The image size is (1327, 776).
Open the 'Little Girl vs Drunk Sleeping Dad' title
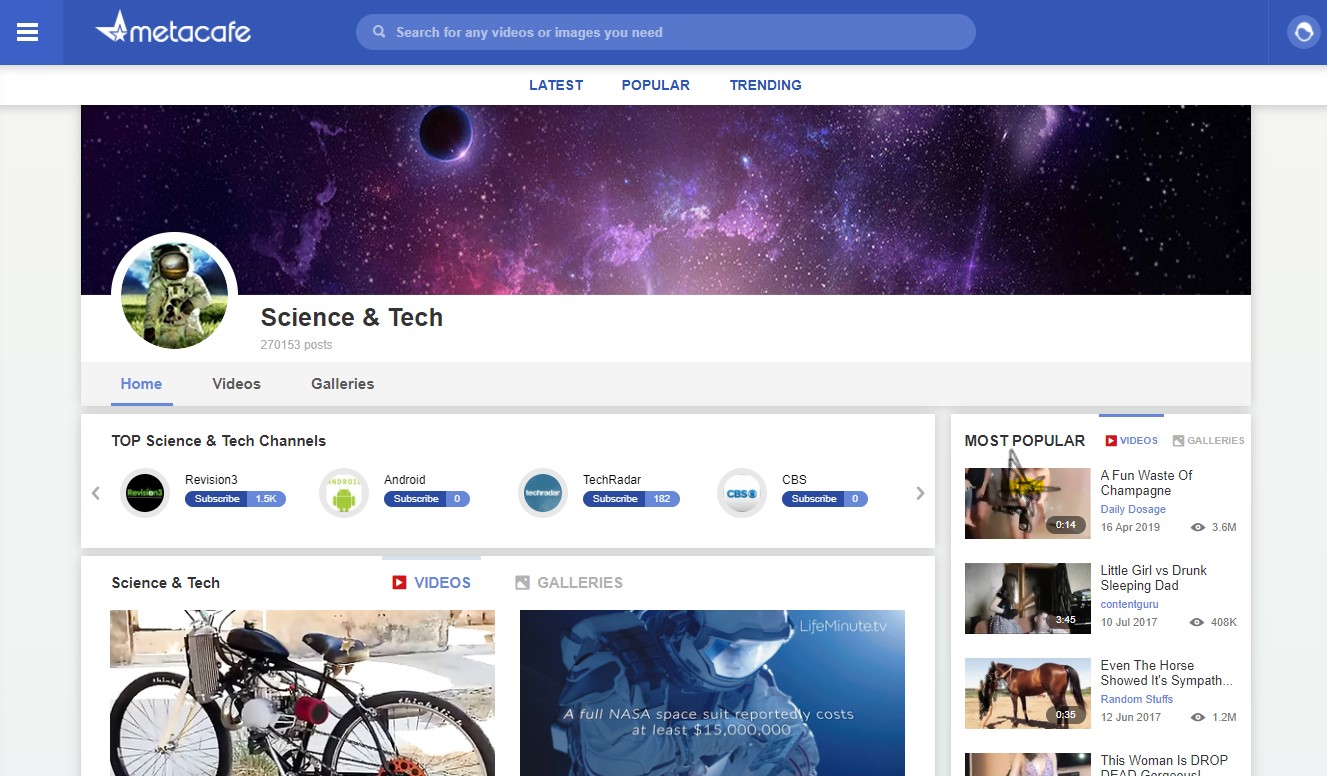pos(1154,578)
